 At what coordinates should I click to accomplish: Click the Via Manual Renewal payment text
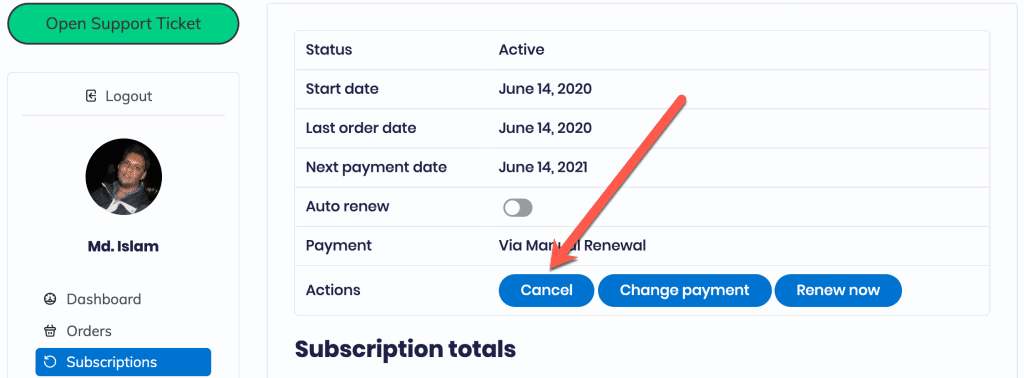tap(572, 246)
